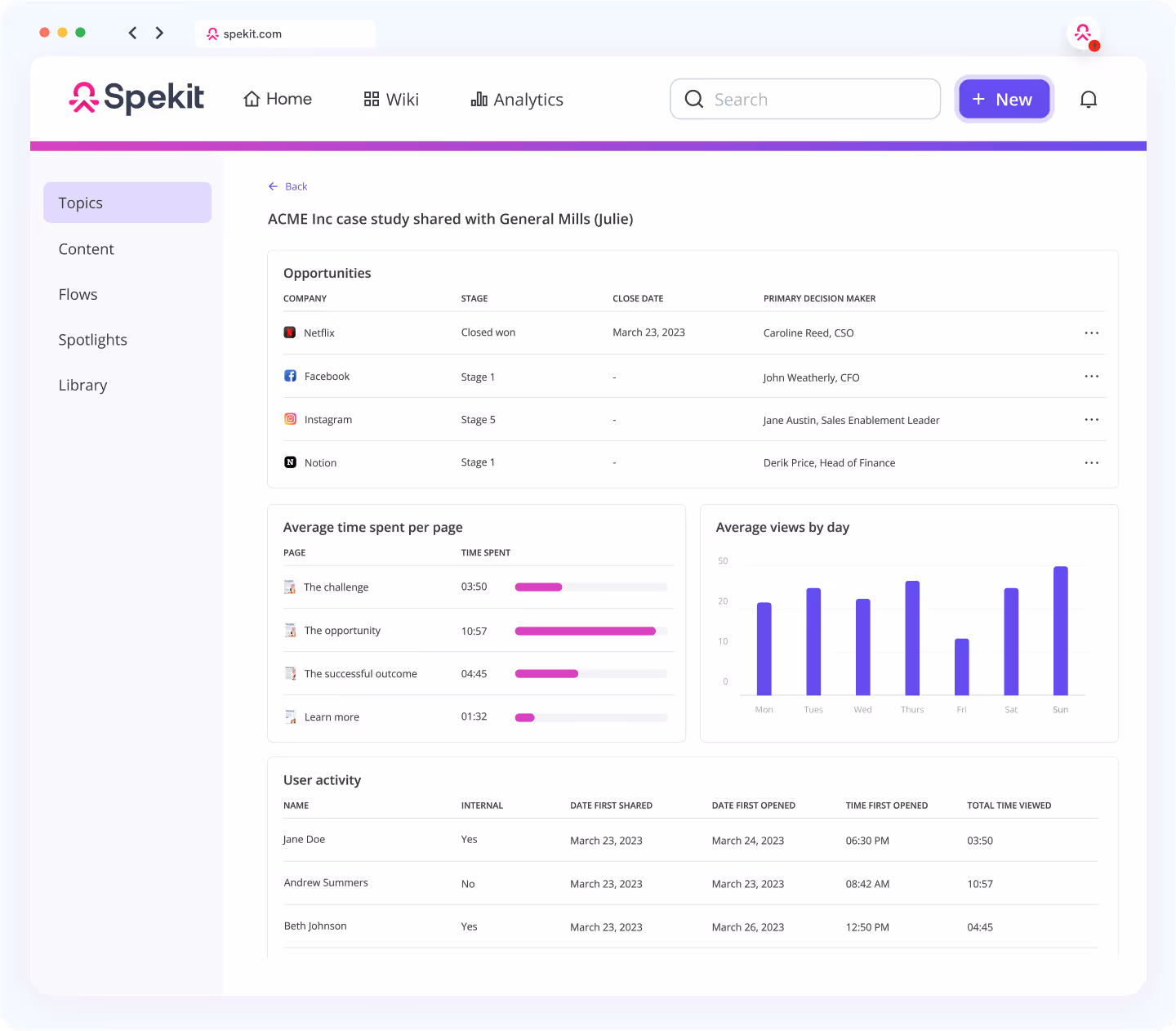Image resolution: width=1176 pixels, height=1031 pixels.
Task: Click the Learn more progress bar
Action: (x=591, y=717)
